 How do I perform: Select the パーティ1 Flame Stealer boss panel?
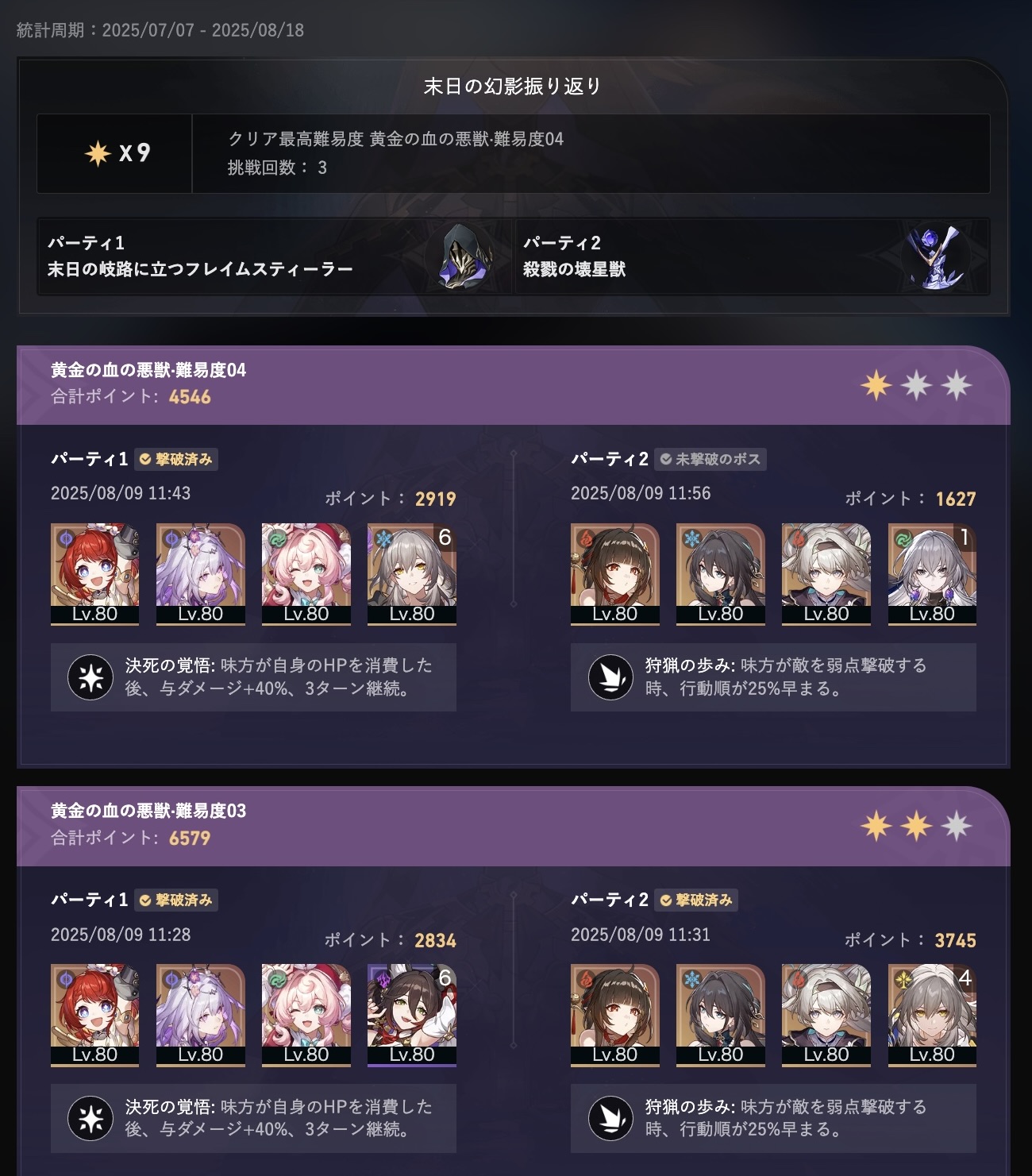[275, 256]
